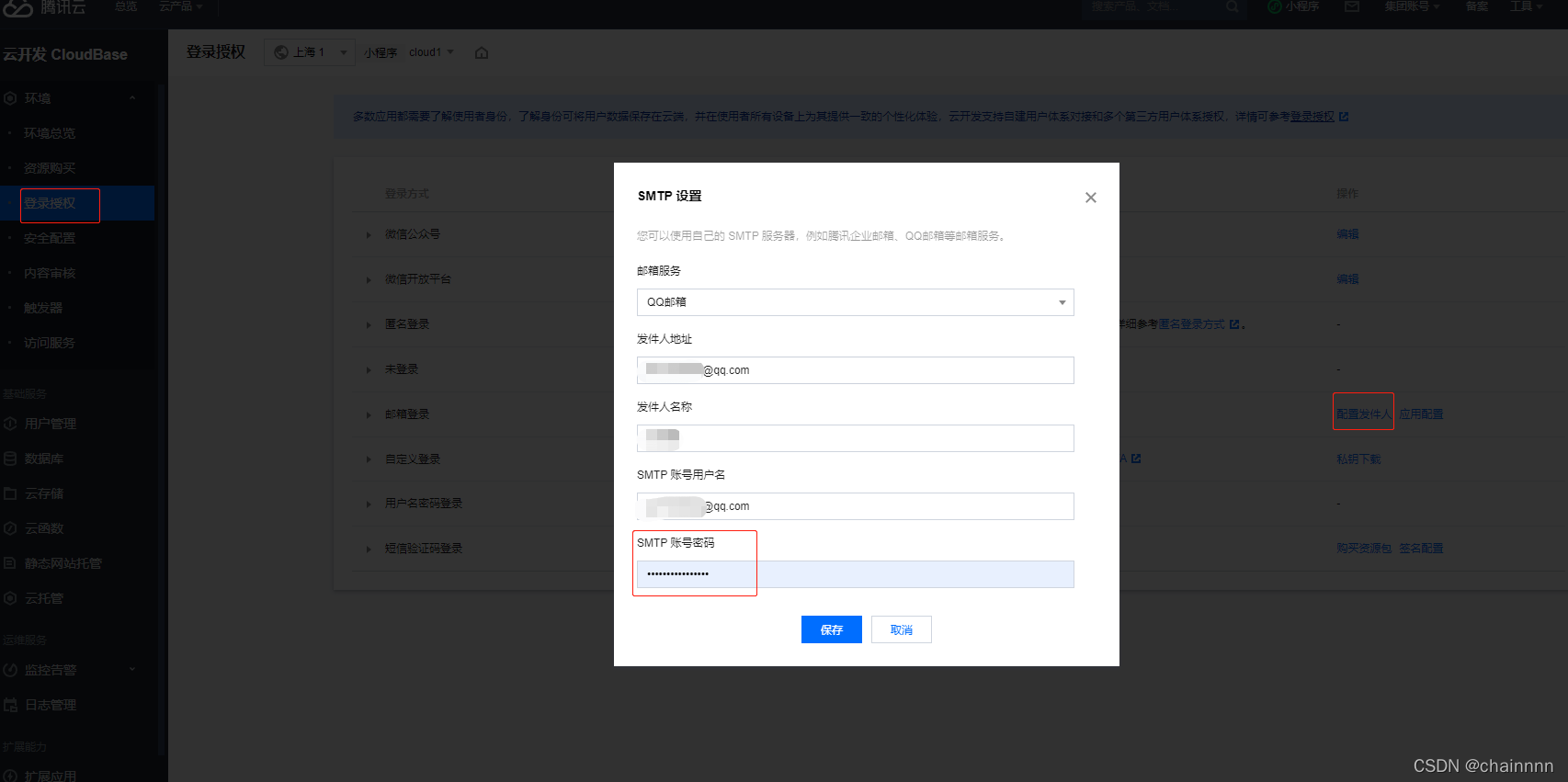
Task: Expand the 匿名登录 row
Action: [x=369, y=325]
